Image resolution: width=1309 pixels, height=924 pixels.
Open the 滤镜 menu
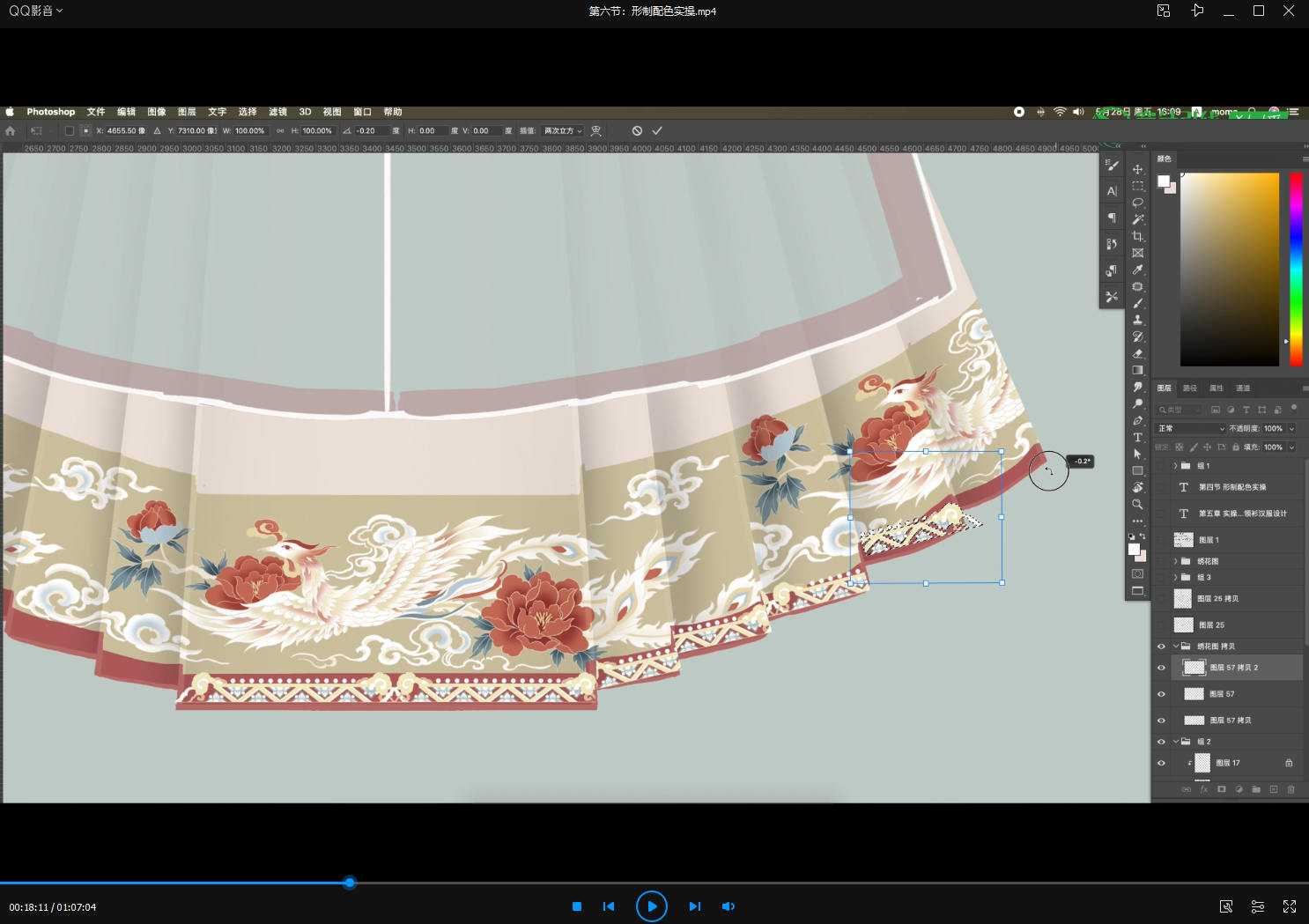point(277,112)
